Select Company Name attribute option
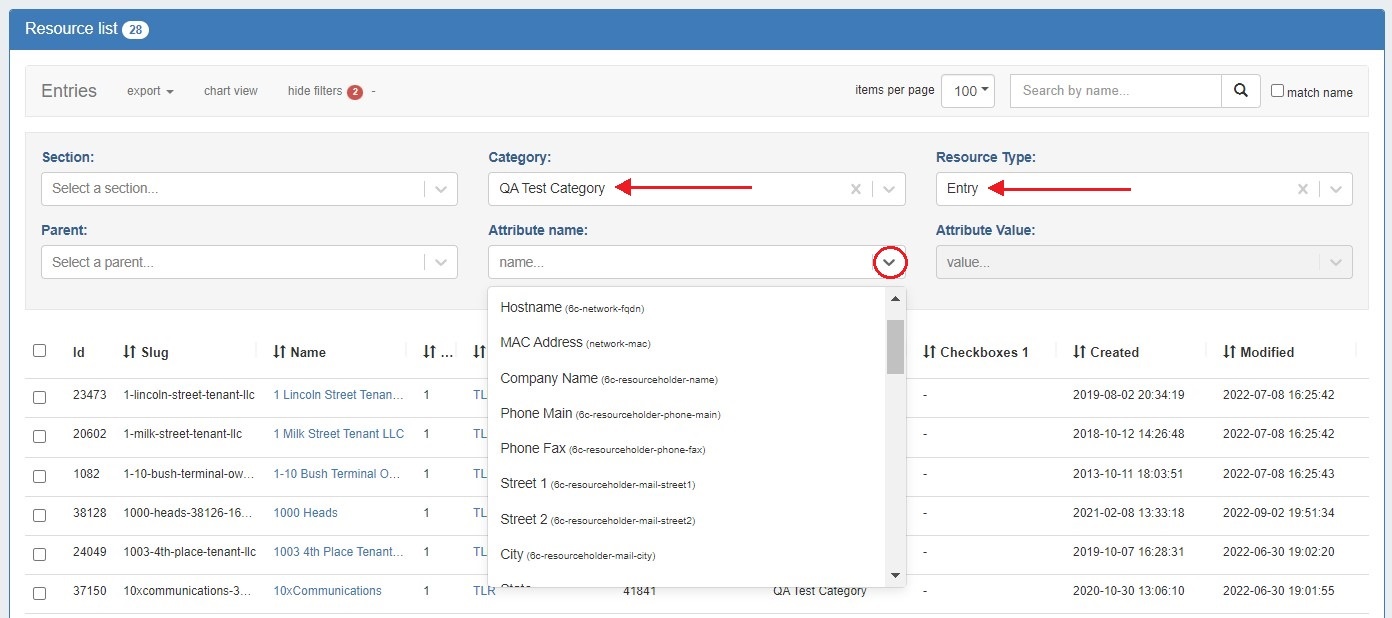This screenshot has width=1392, height=618. (608, 379)
